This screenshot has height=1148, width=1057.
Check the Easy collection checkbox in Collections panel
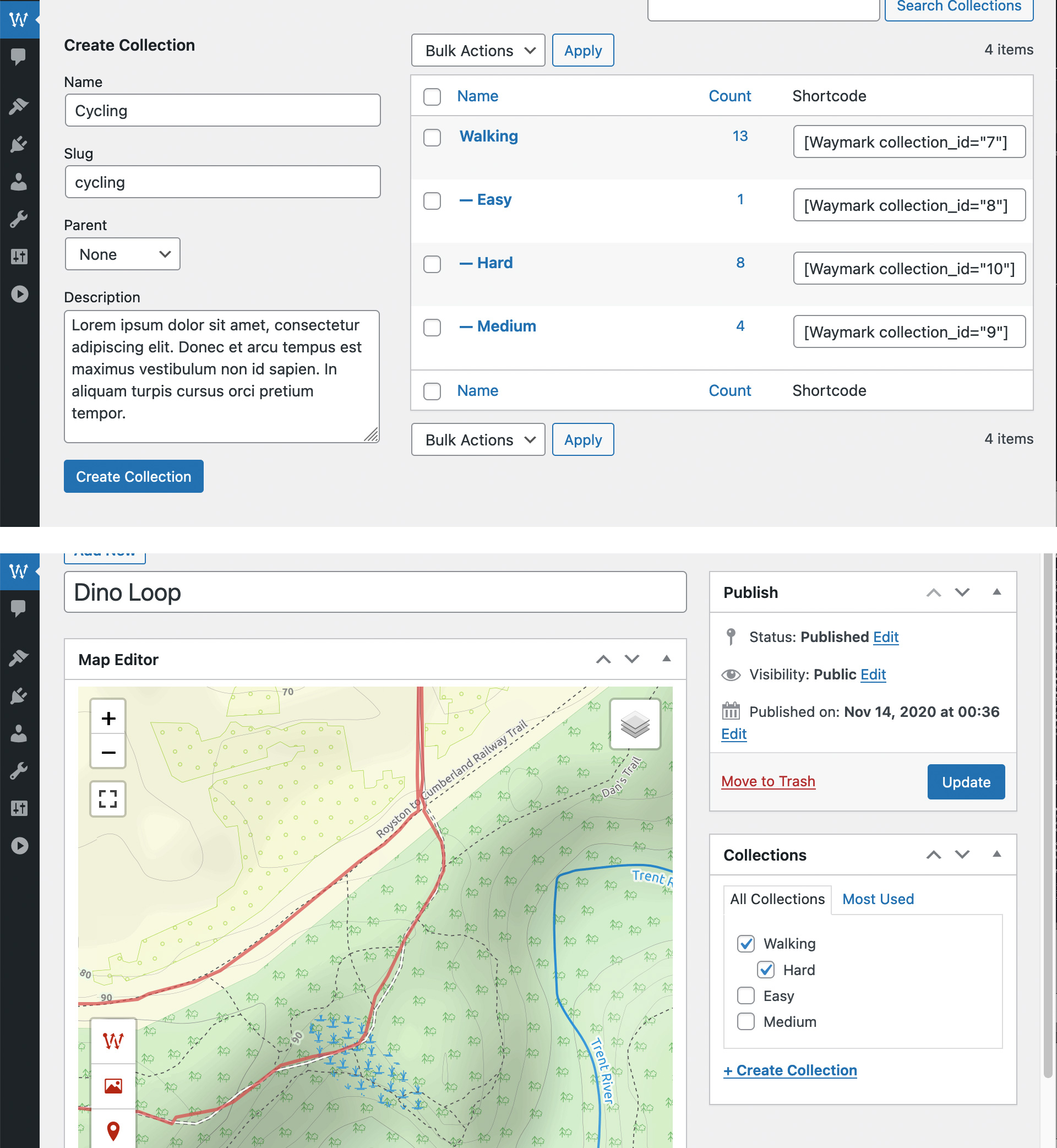tap(745, 996)
